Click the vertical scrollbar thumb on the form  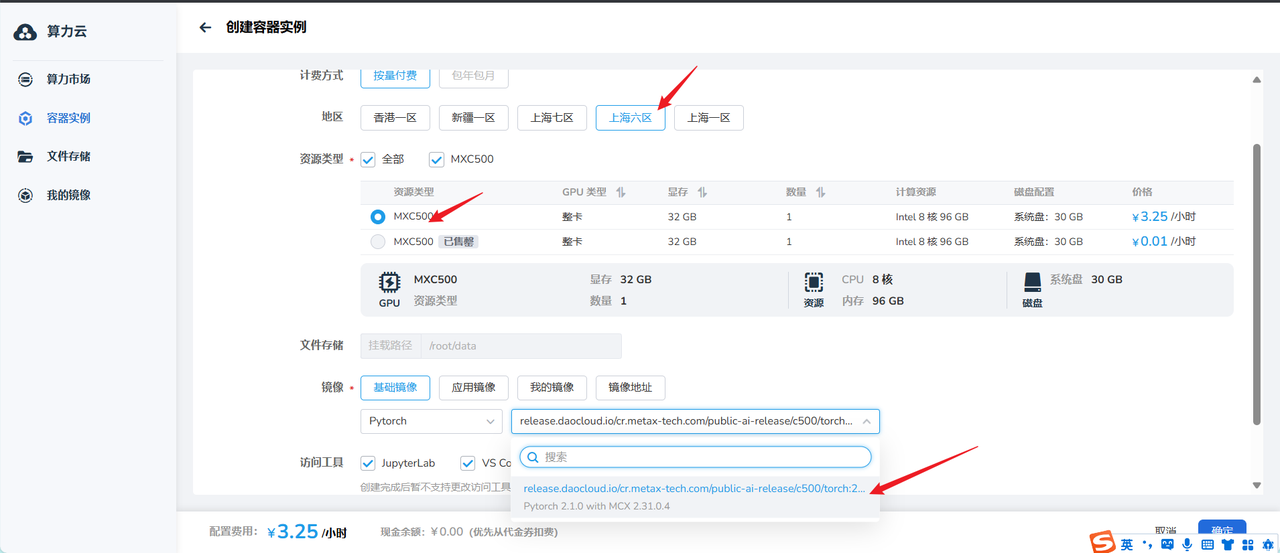(1257, 283)
